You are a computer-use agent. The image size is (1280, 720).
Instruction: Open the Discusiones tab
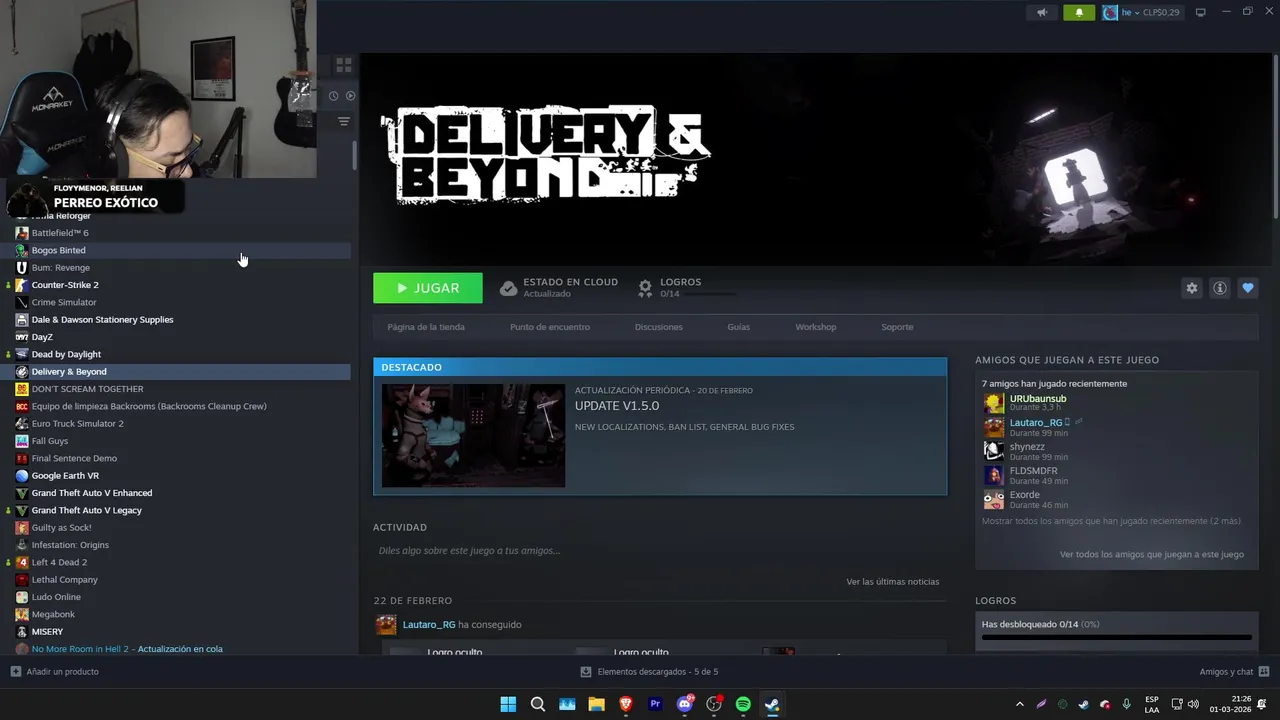659,327
